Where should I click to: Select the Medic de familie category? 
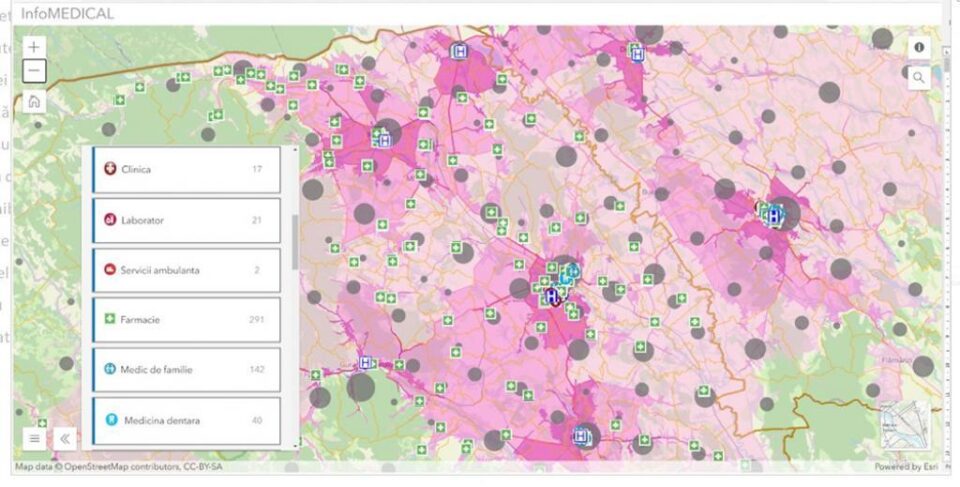click(187, 370)
